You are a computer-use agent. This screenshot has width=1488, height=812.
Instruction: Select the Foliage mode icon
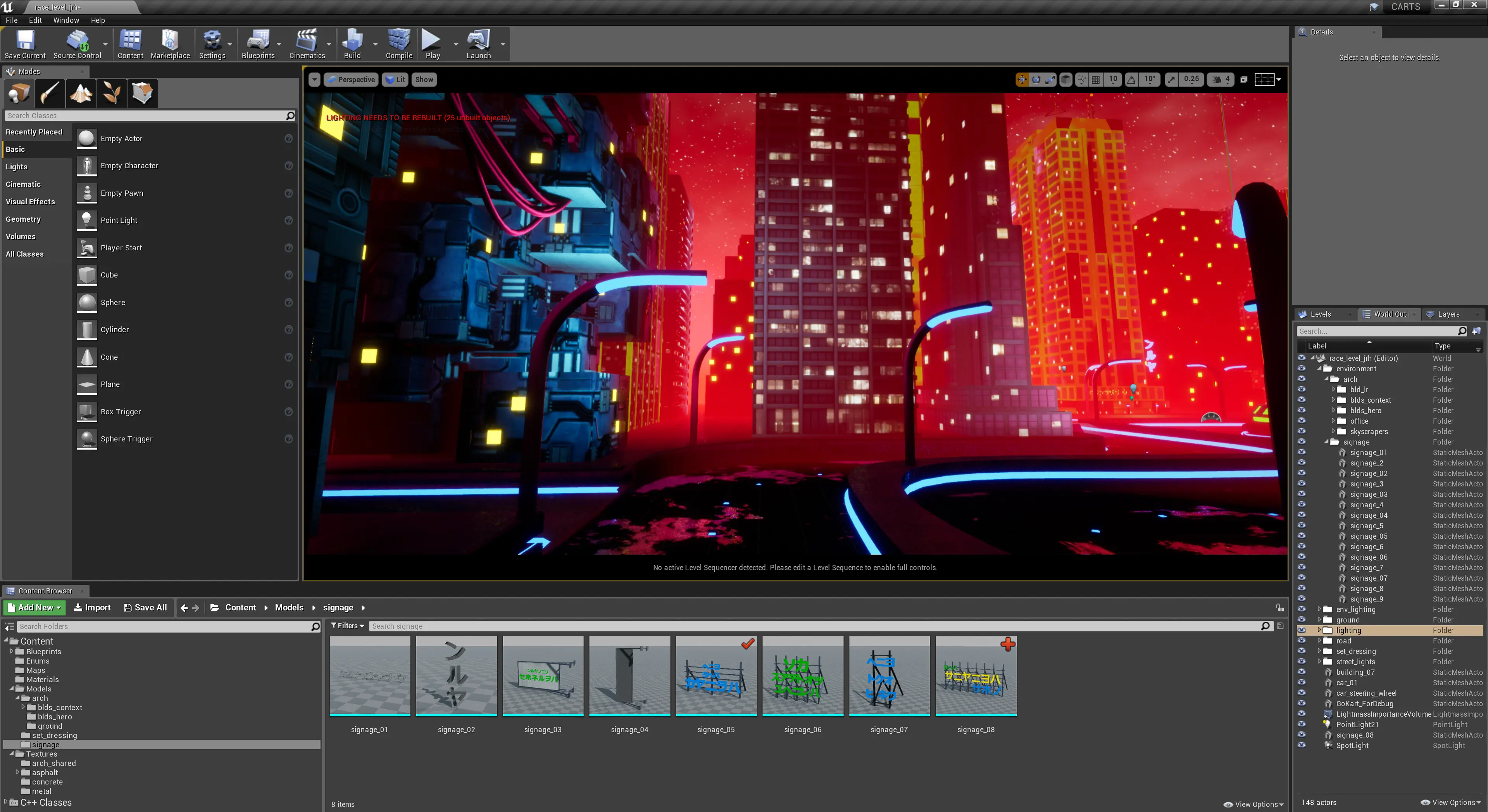click(112, 93)
